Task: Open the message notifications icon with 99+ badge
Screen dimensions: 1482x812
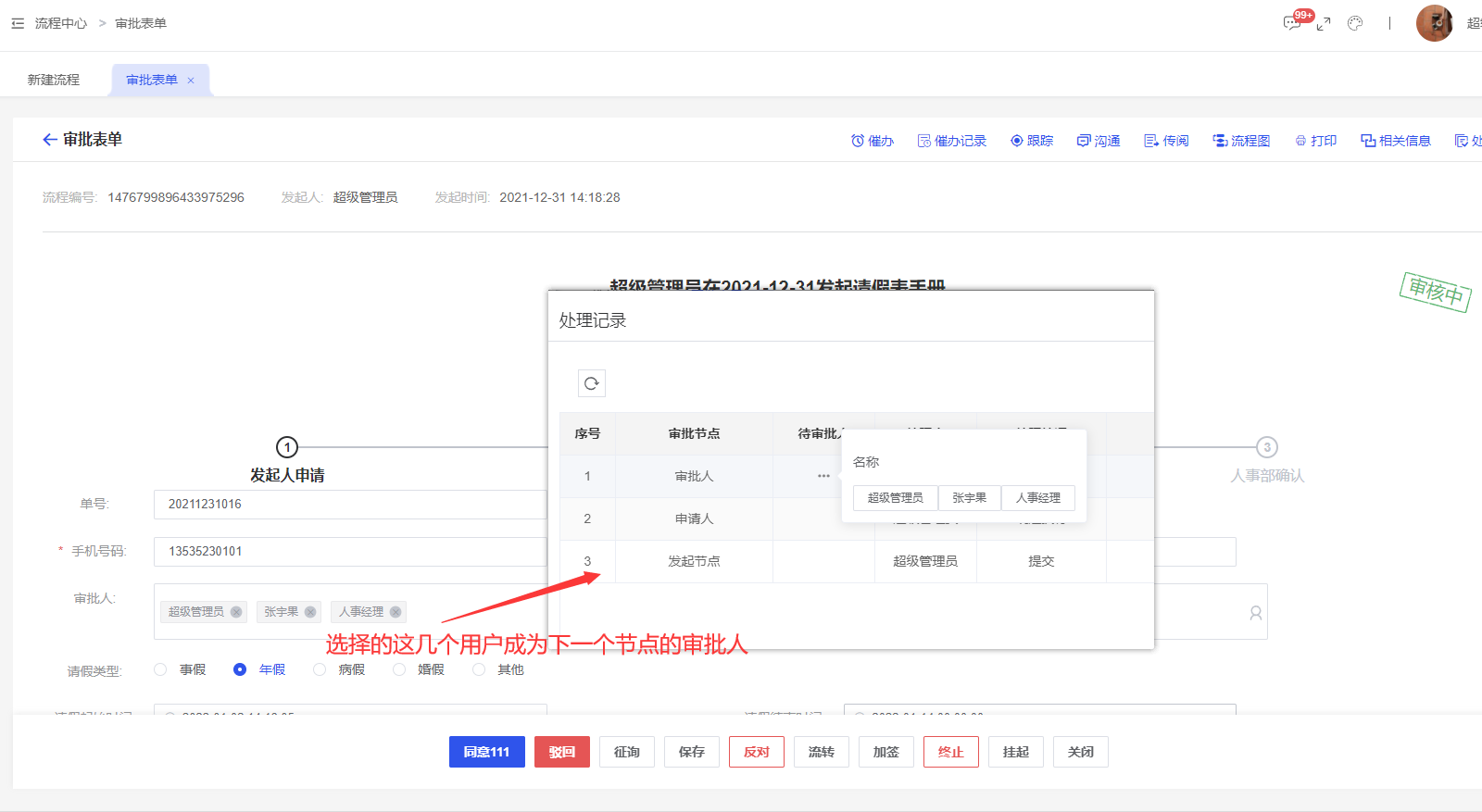Action: (1292, 23)
